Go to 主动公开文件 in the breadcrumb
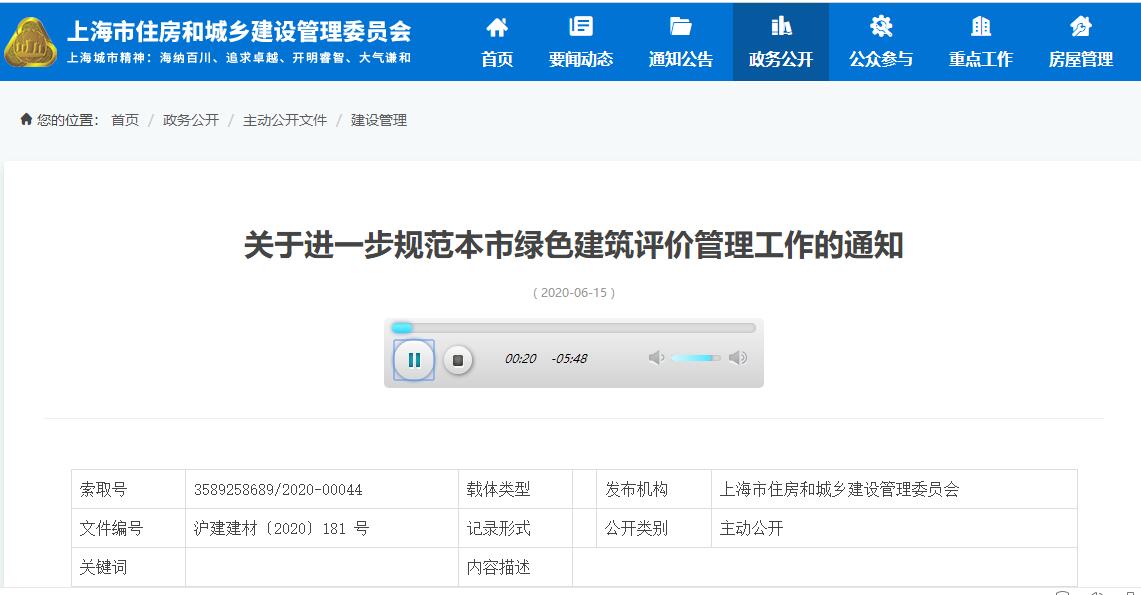 [x=285, y=120]
